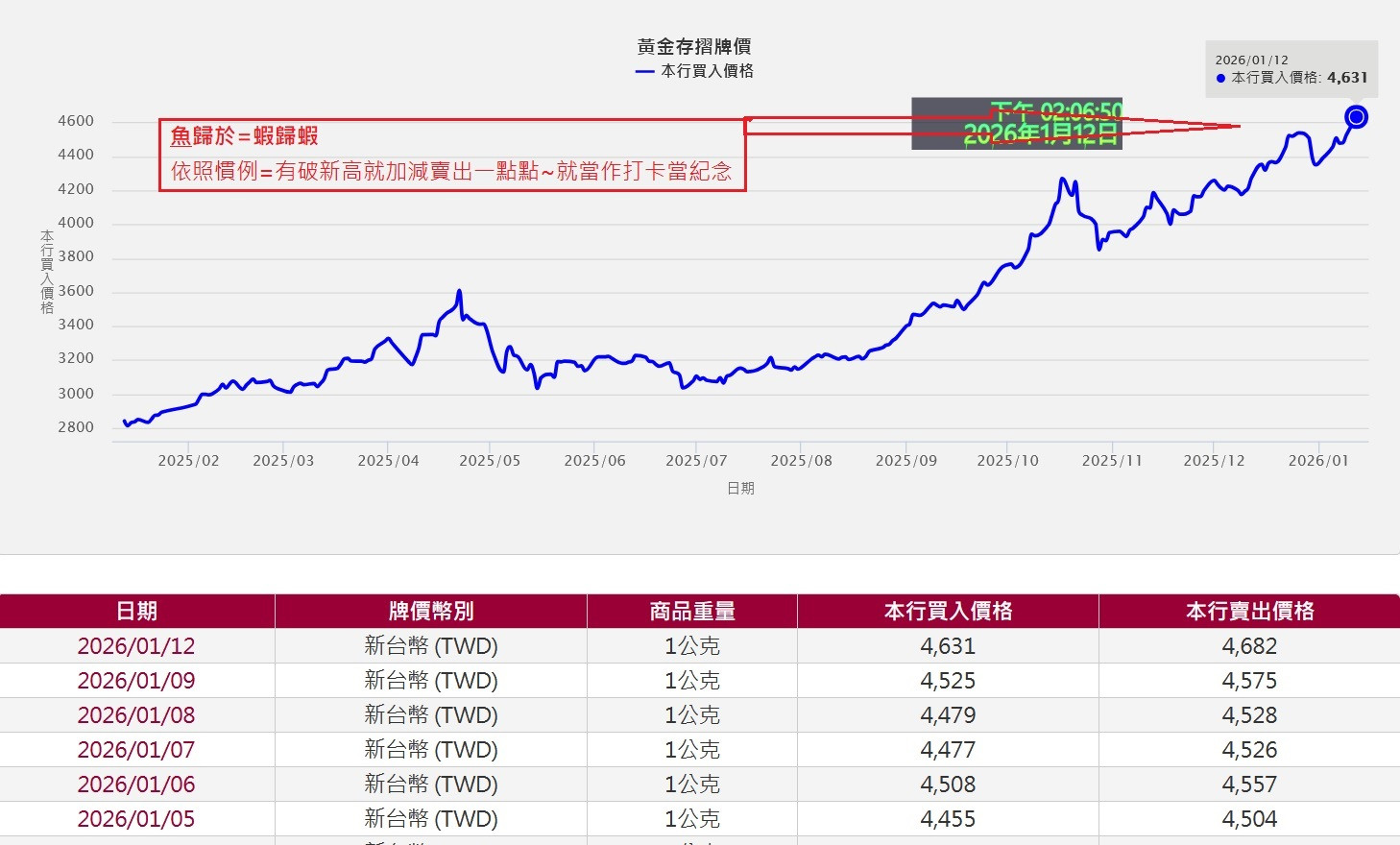Open the 2026/01/12 date link in the table

pyautogui.click(x=135, y=646)
